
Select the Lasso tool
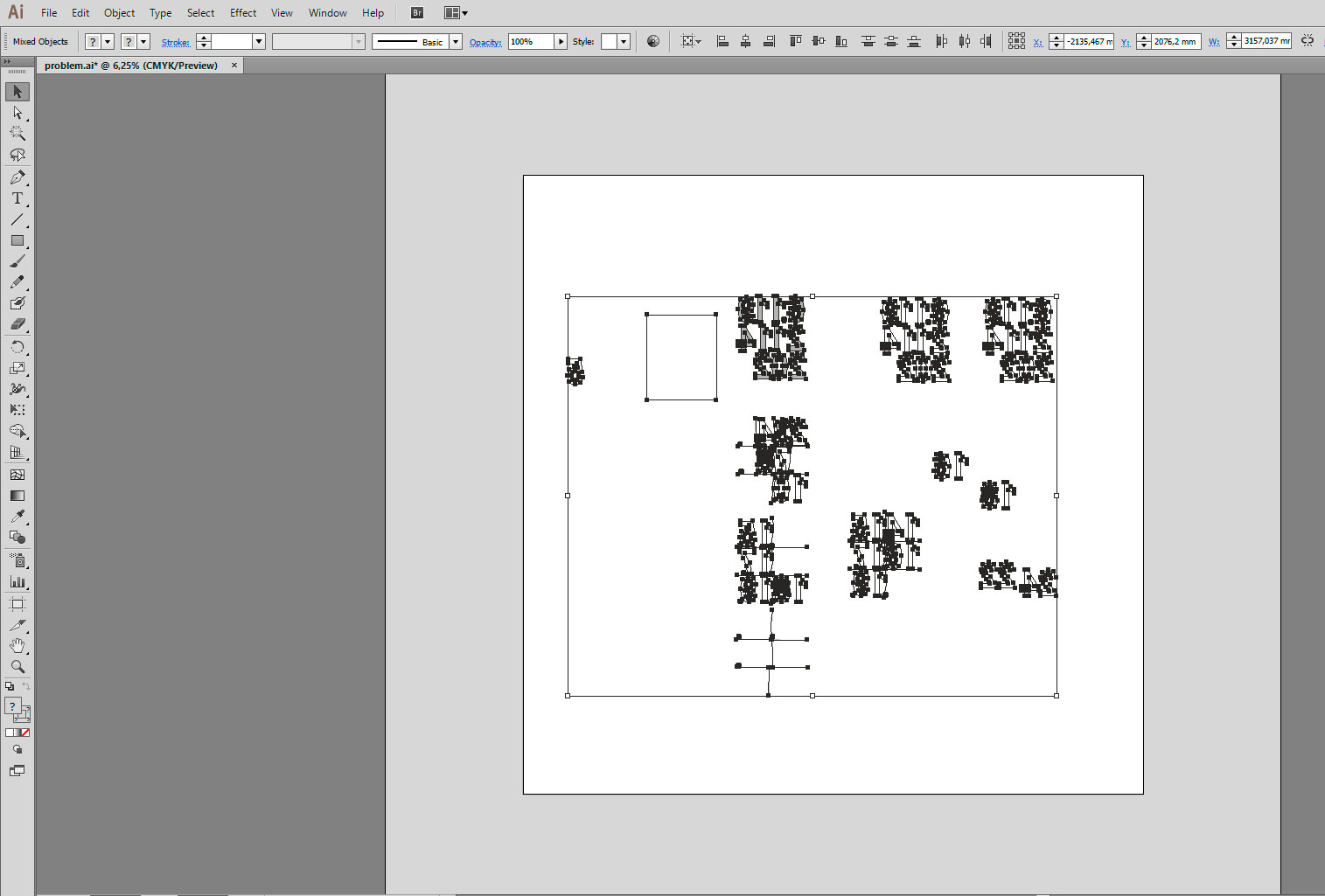tap(17, 155)
